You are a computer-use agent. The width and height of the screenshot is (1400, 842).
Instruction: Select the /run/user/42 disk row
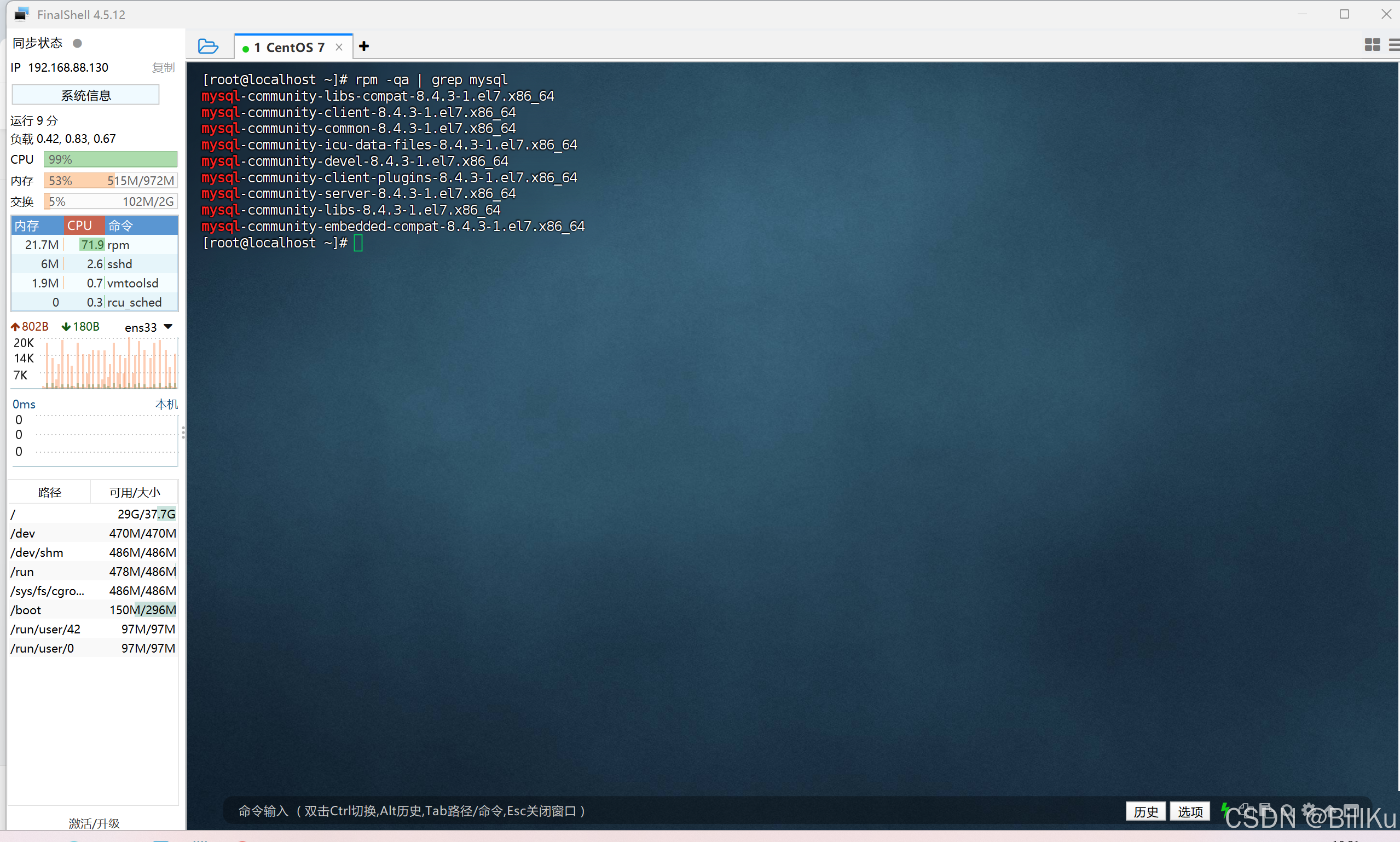pos(94,629)
